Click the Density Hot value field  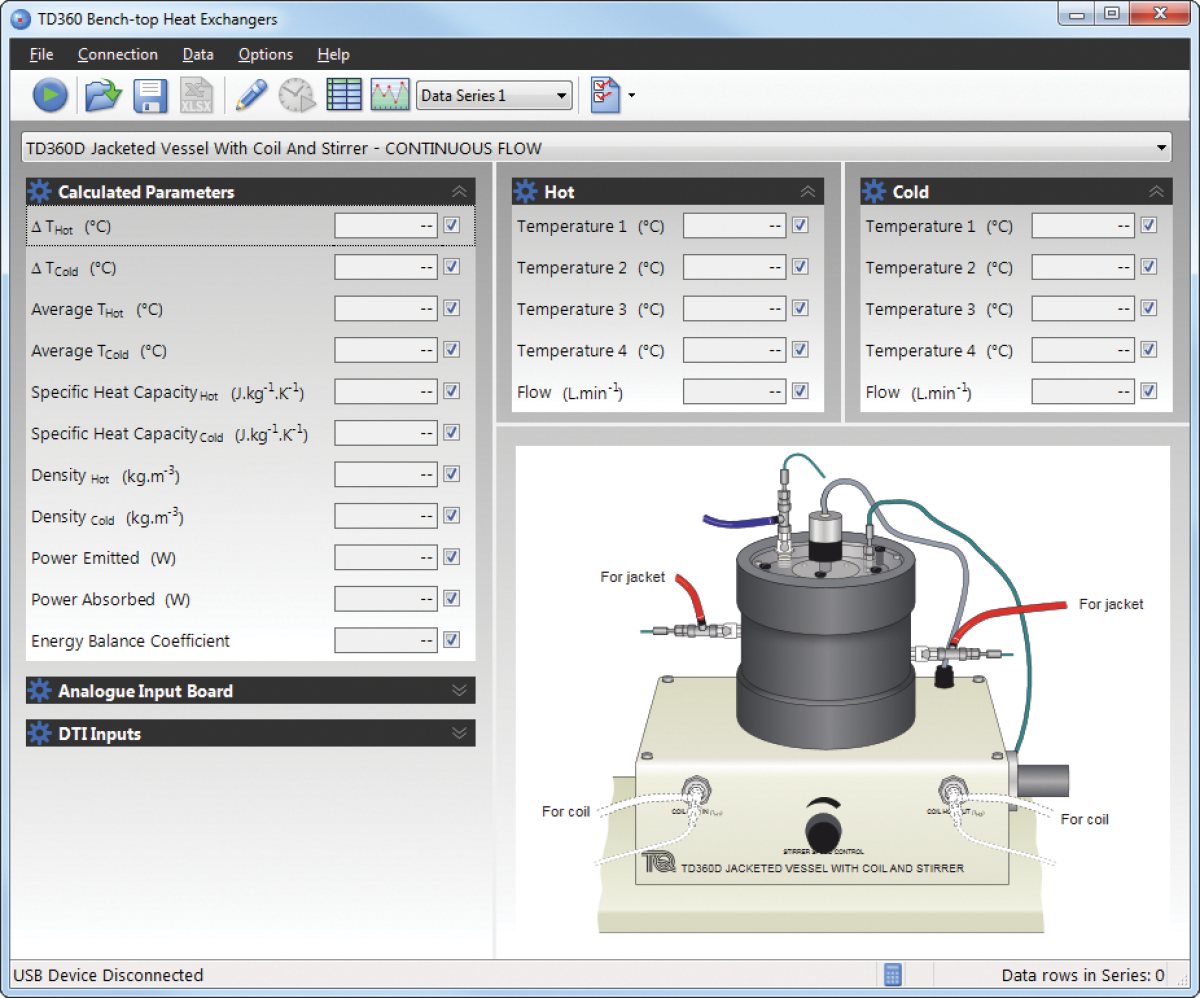point(386,475)
